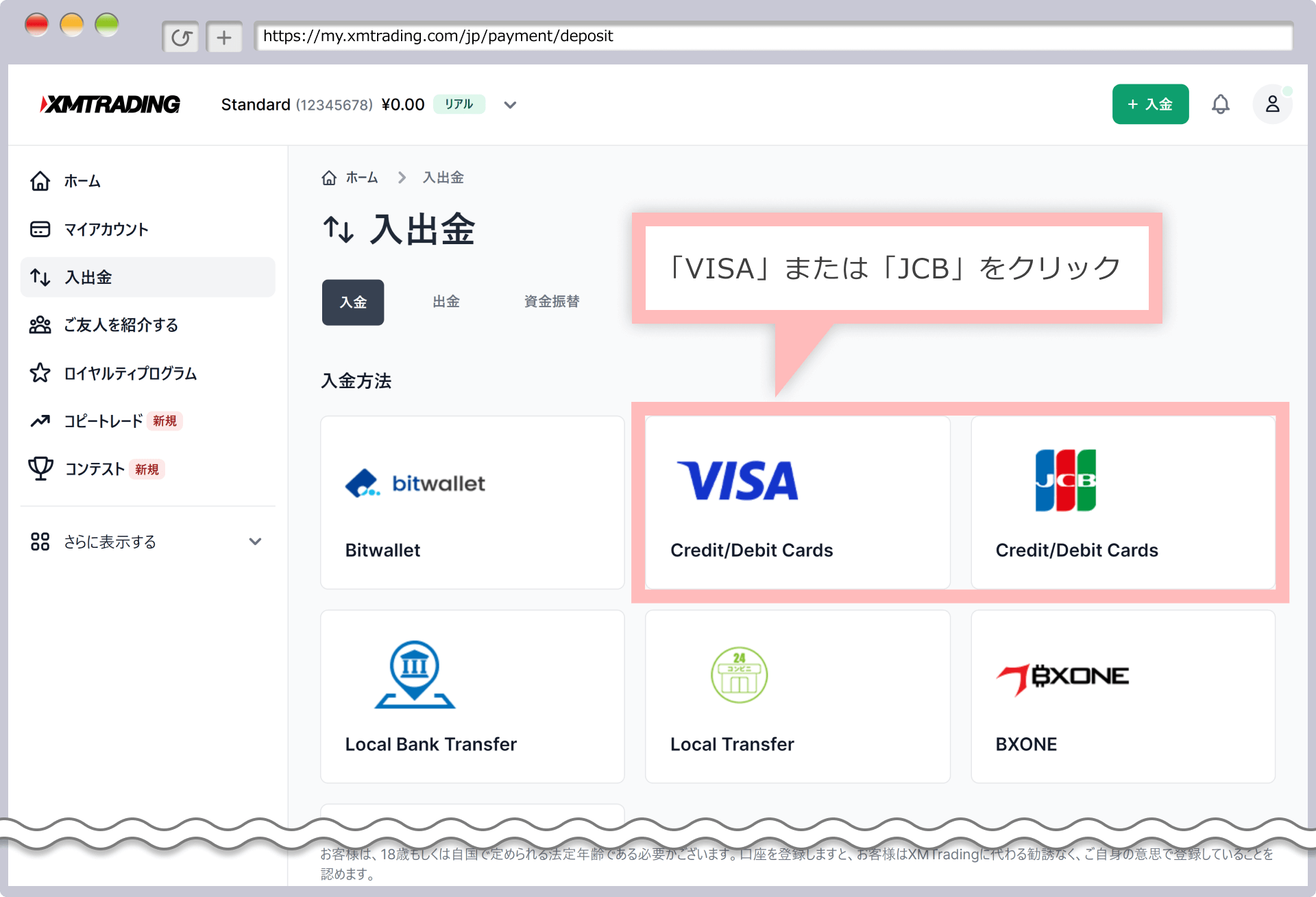Choose VISA Credit/Debit Cards label
Screen dimensions: 1316x897
(751, 550)
